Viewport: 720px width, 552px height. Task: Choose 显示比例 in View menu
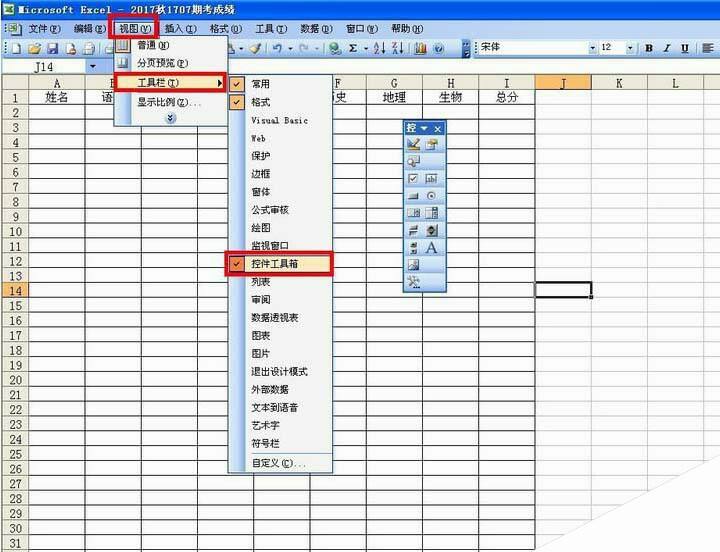pos(171,102)
